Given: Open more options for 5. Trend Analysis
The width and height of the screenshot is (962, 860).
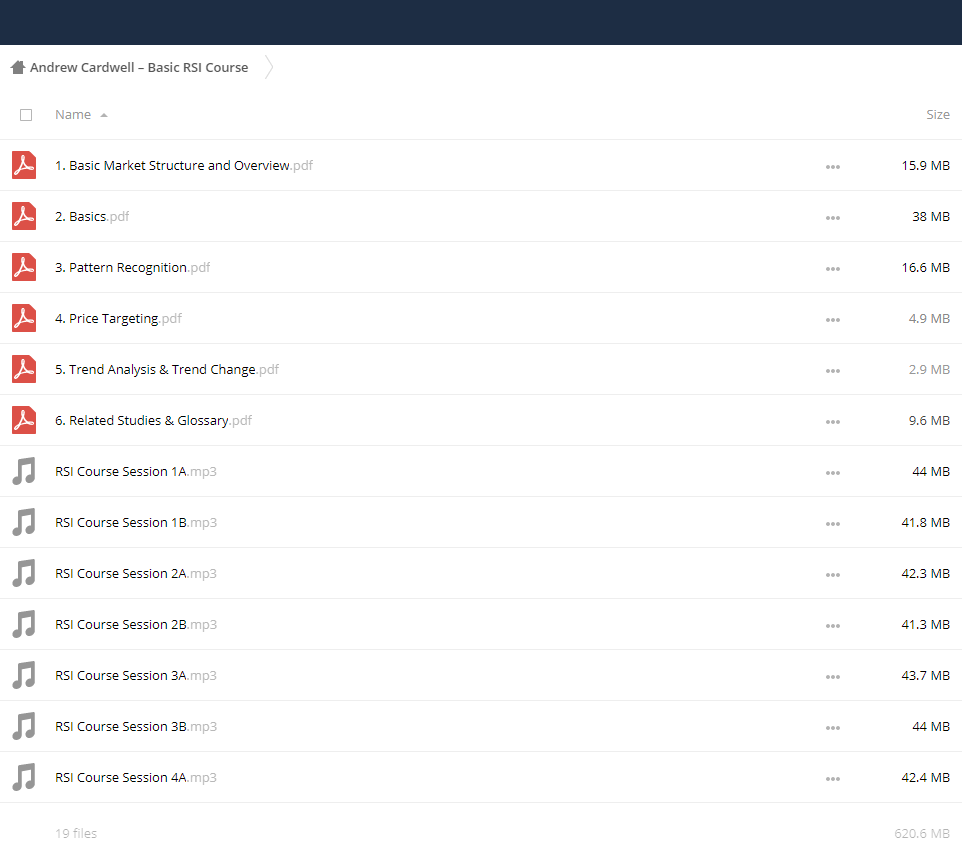Looking at the screenshot, I should coord(833,370).
